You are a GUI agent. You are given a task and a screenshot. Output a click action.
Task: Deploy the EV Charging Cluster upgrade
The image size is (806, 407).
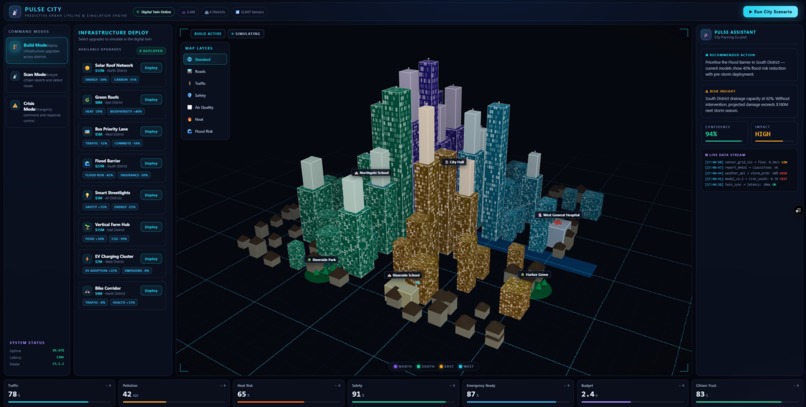point(151,259)
